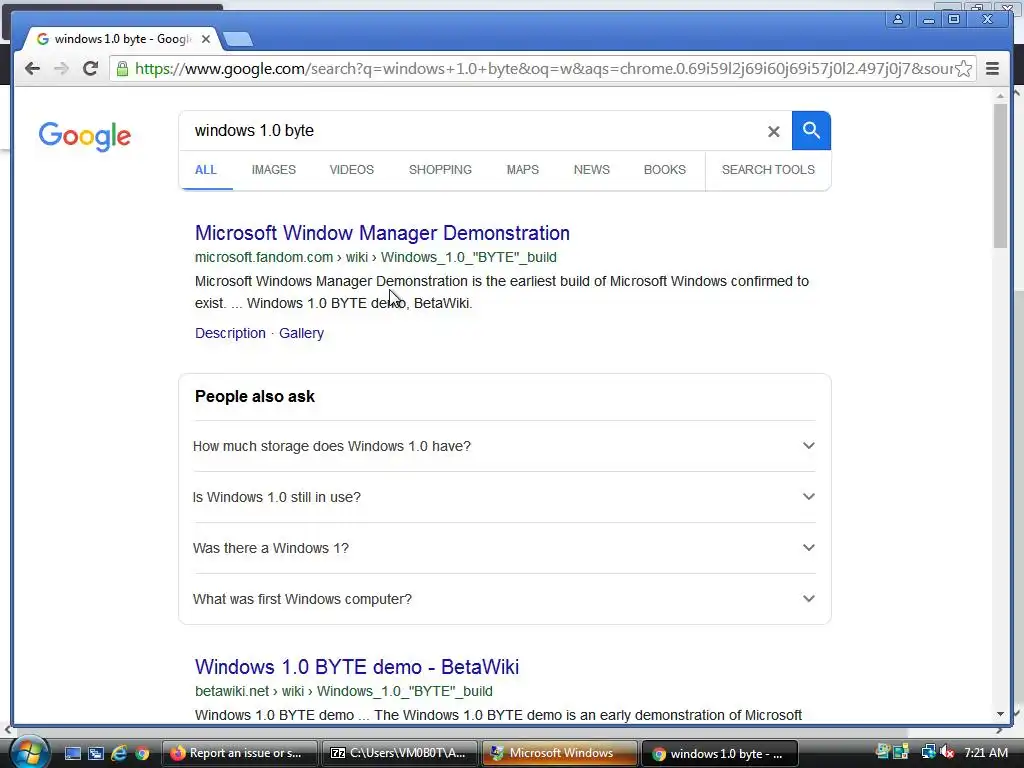Switch to the 7-Zip C:\Users taskbar button
Screen dimensions: 1024x768
(399, 753)
